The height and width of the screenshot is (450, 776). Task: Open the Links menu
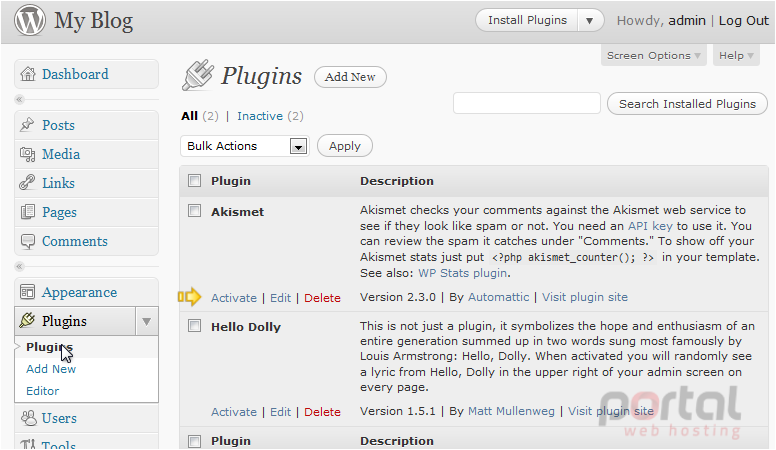pyautogui.click(x=58, y=183)
